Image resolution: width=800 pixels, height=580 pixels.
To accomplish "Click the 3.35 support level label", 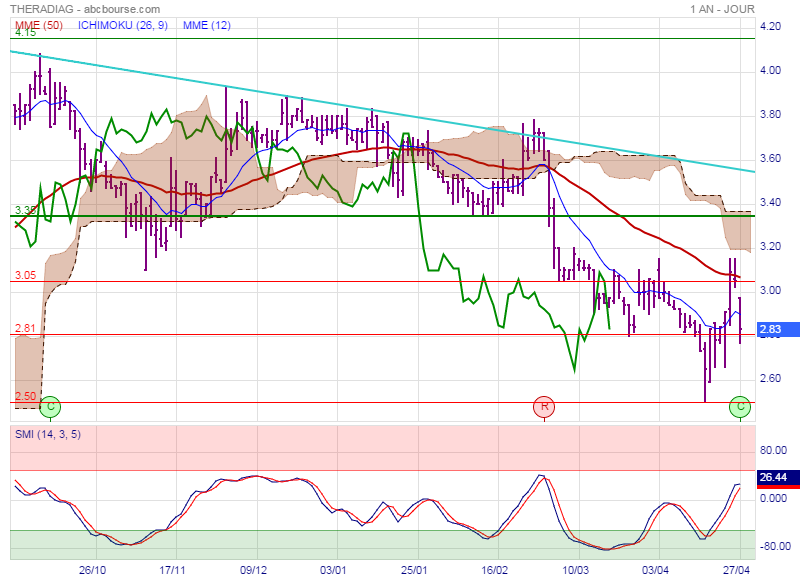I will (26, 210).
